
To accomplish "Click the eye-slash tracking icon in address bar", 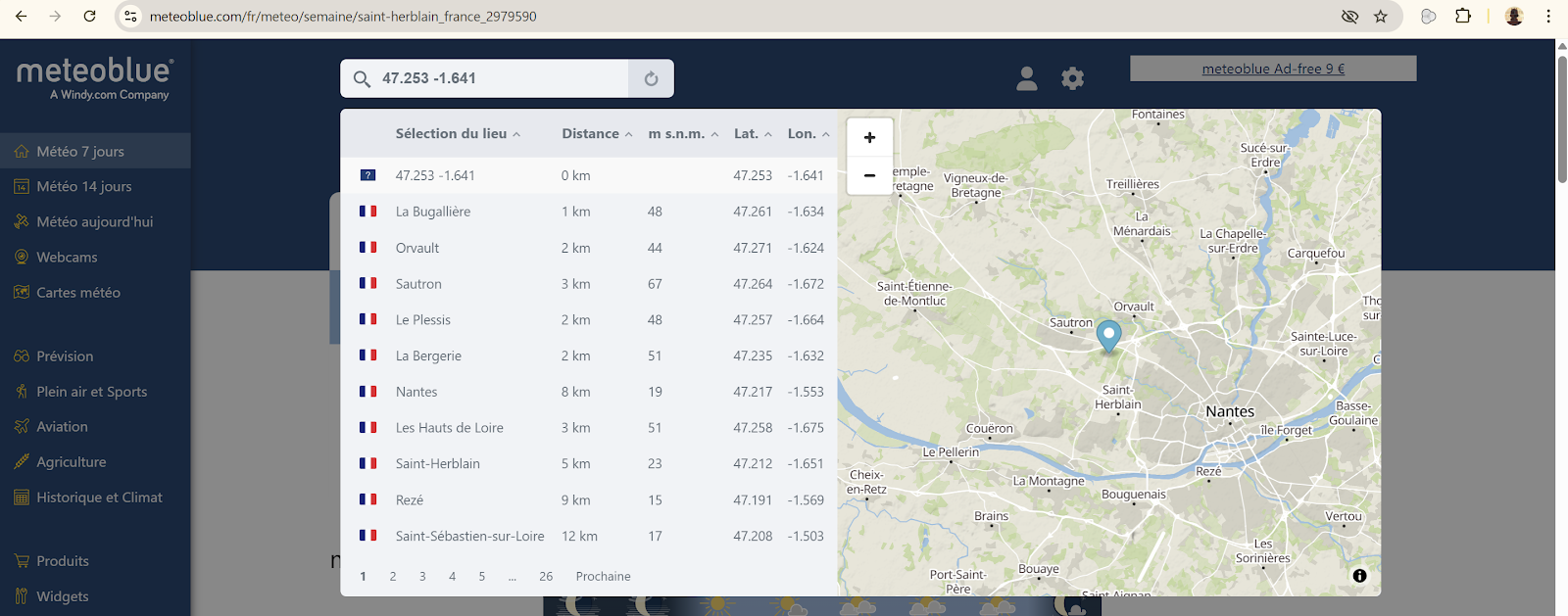I will pyautogui.click(x=1349, y=17).
